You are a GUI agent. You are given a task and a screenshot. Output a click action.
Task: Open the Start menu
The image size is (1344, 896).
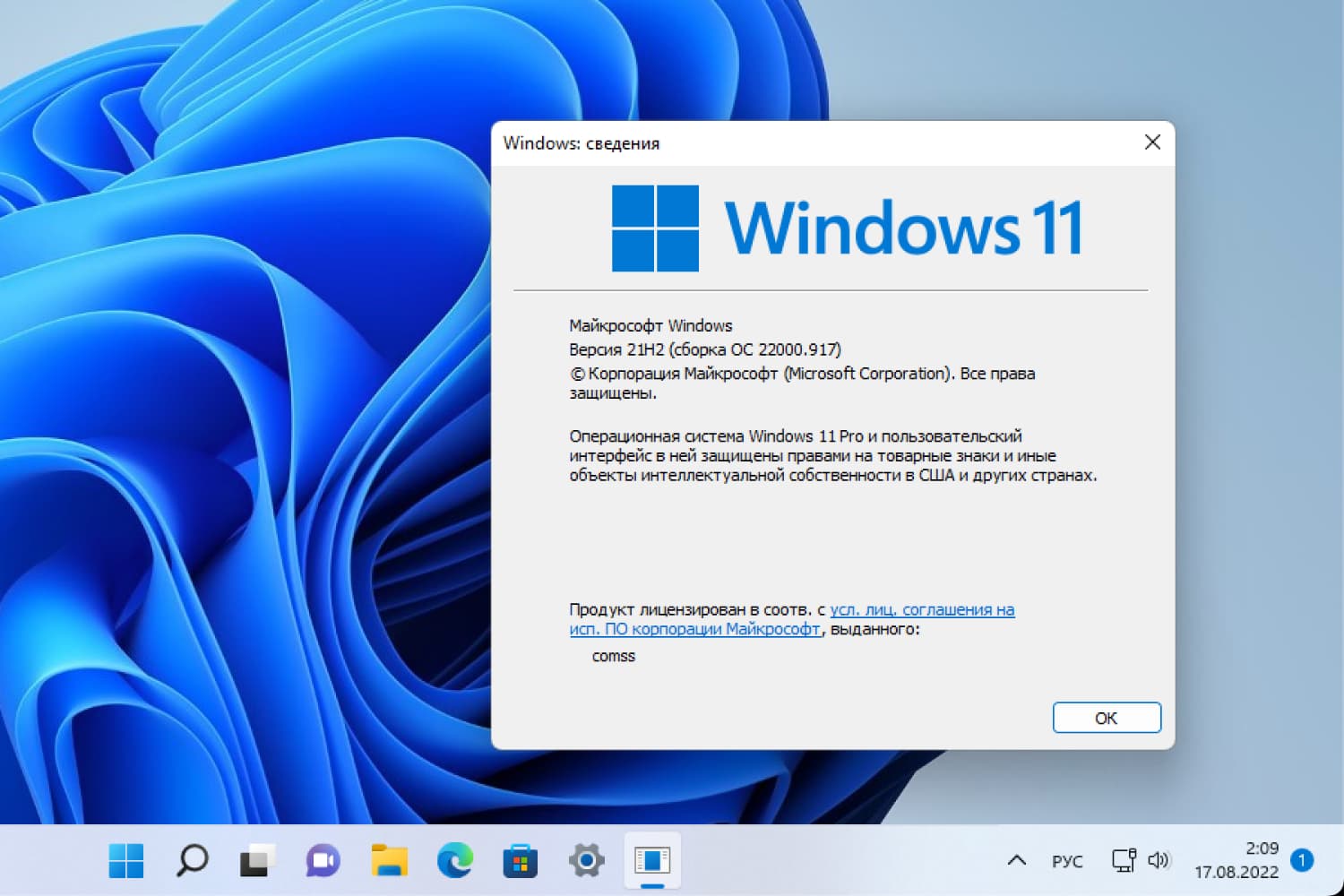coord(125,860)
